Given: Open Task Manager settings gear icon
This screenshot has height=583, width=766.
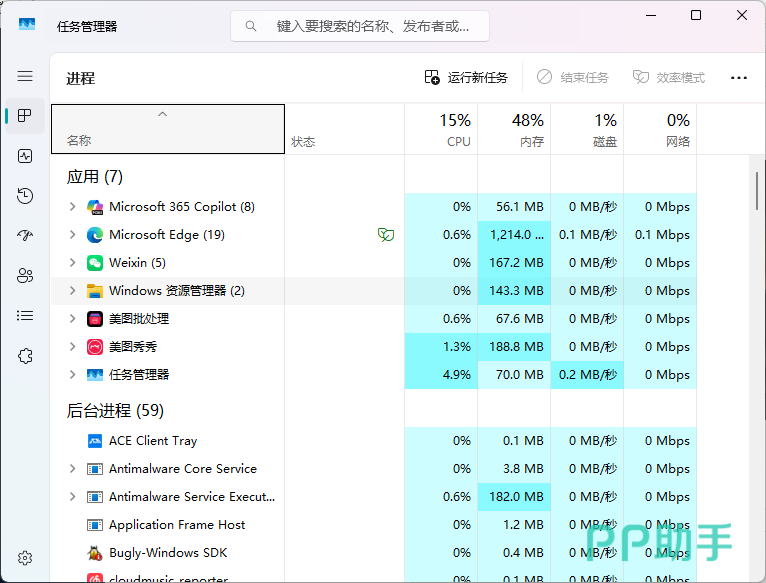Looking at the screenshot, I should point(25,558).
